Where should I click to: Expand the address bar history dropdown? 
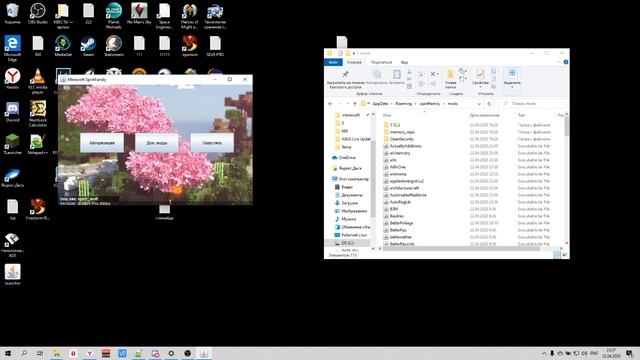pos(479,104)
